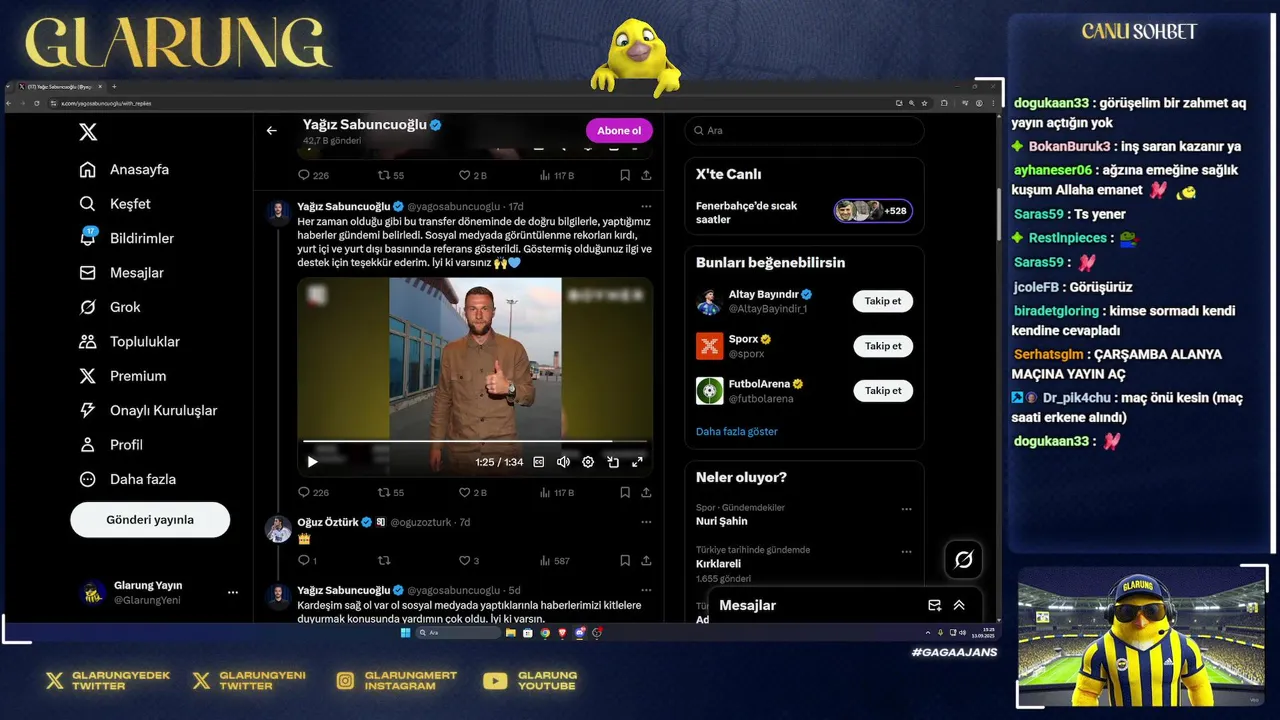Open Oğuz Öztürk's profile picture

click(x=278, y=529)
